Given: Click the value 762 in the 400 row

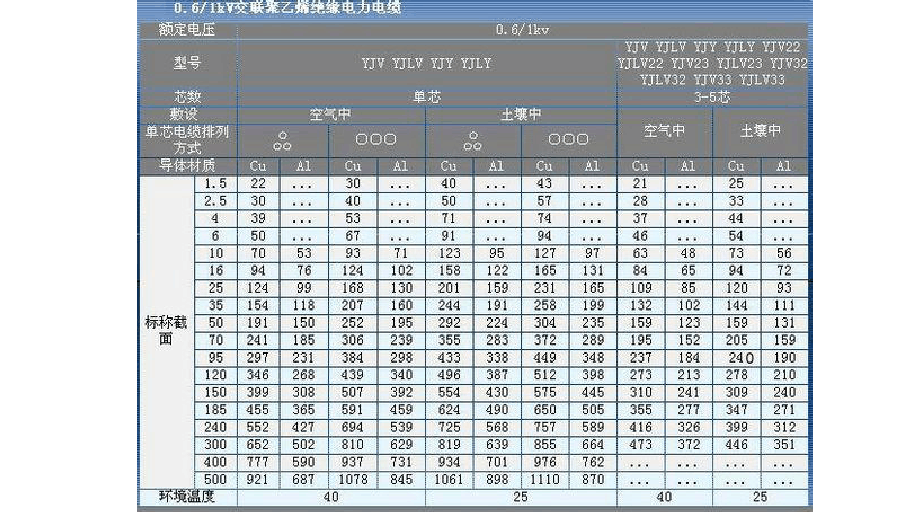Looking at the screenshot, I should (592, 462).
